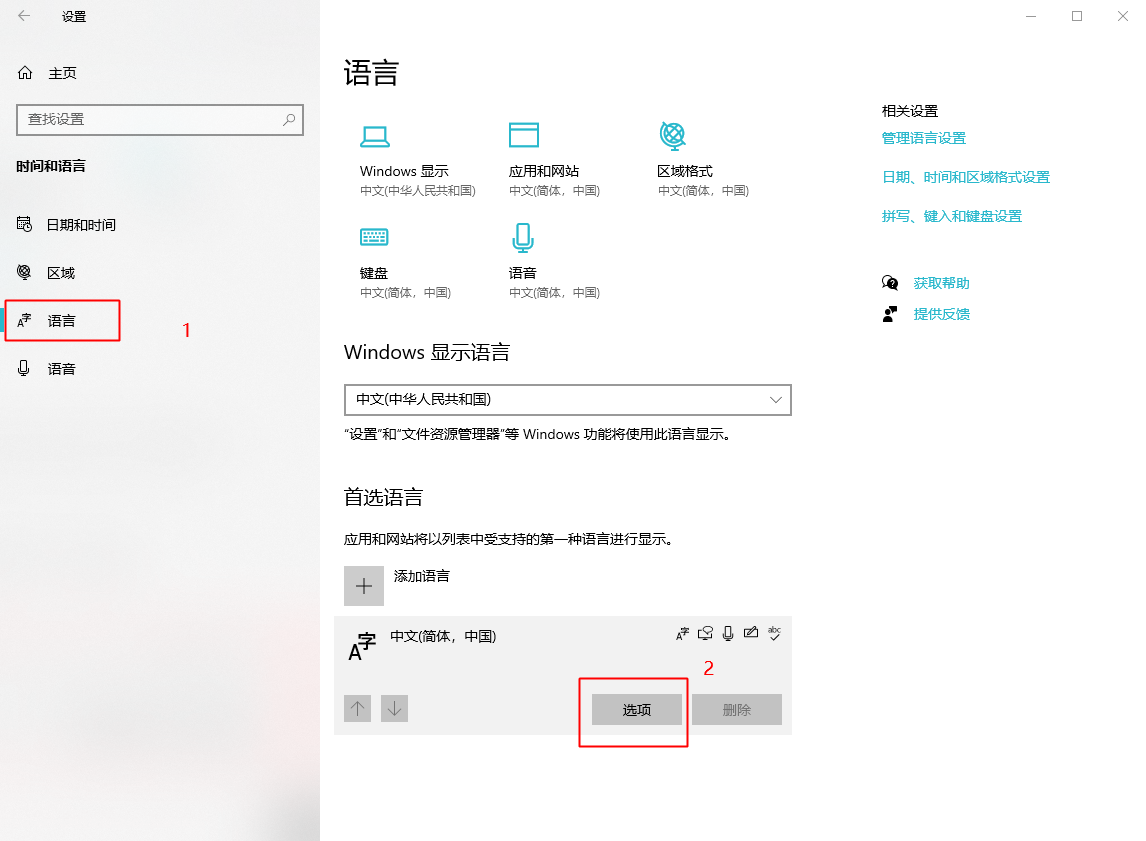This screenshot has height=841, width=1146.
Task: Click the 提供反馈 feedback icon
Action: click(890, 313)
